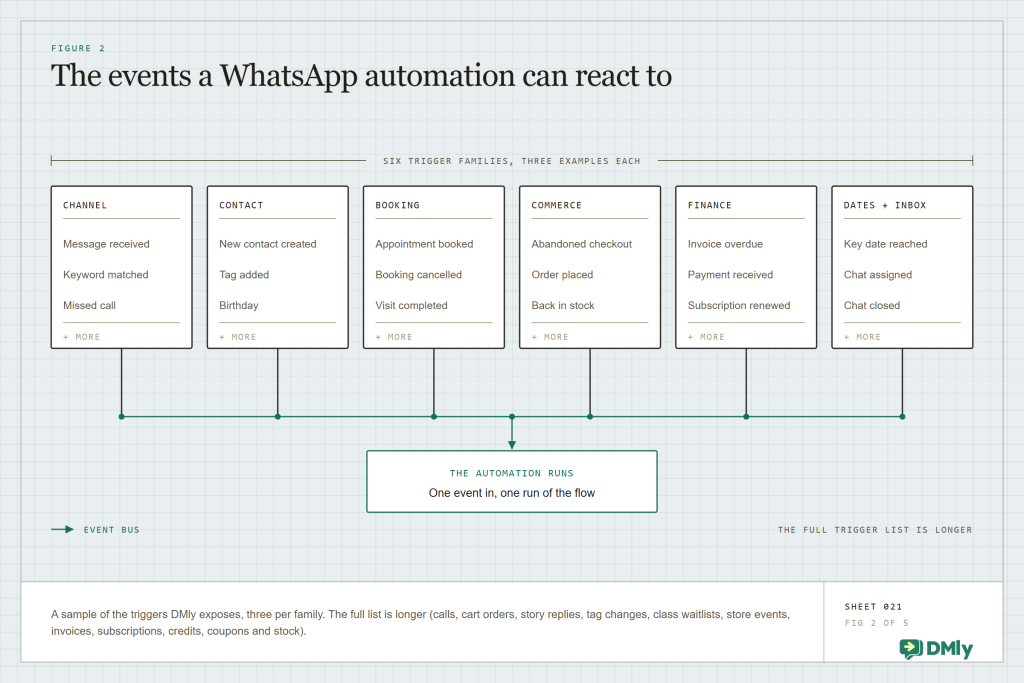Select 'Back in stock' trigger
This screenshot has width=1024, height=683.
pos(563,306)
